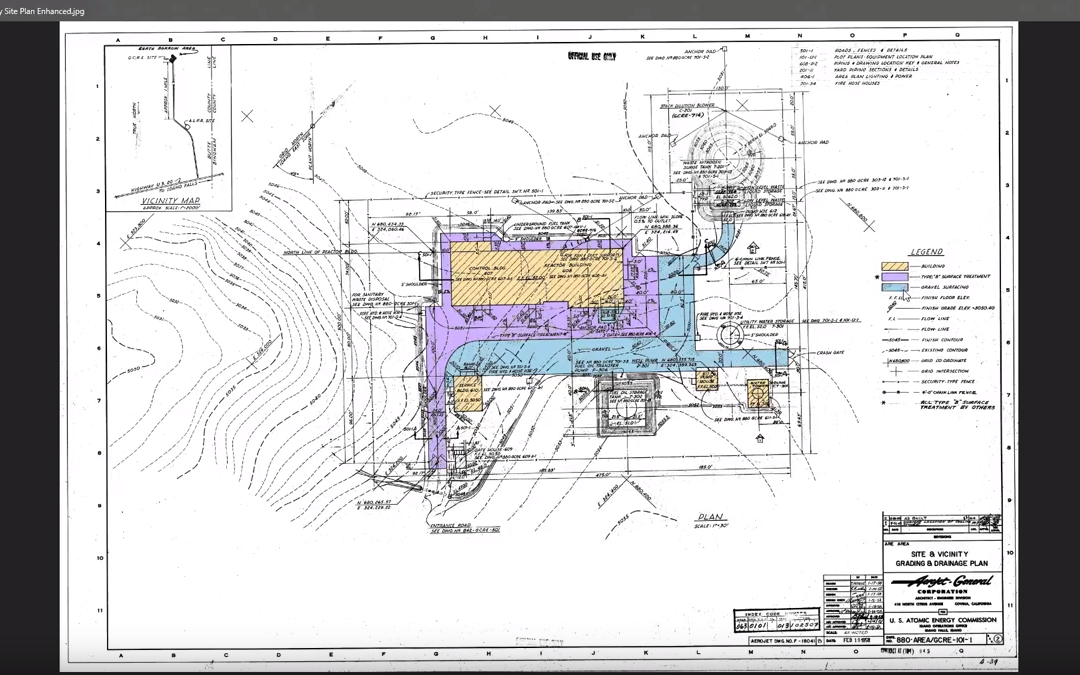The height and width of the screenshot is (675, 1080).
Task: Click 'FINISH FLOOR ELEV.' legend entry
Action: pos(945,298)
